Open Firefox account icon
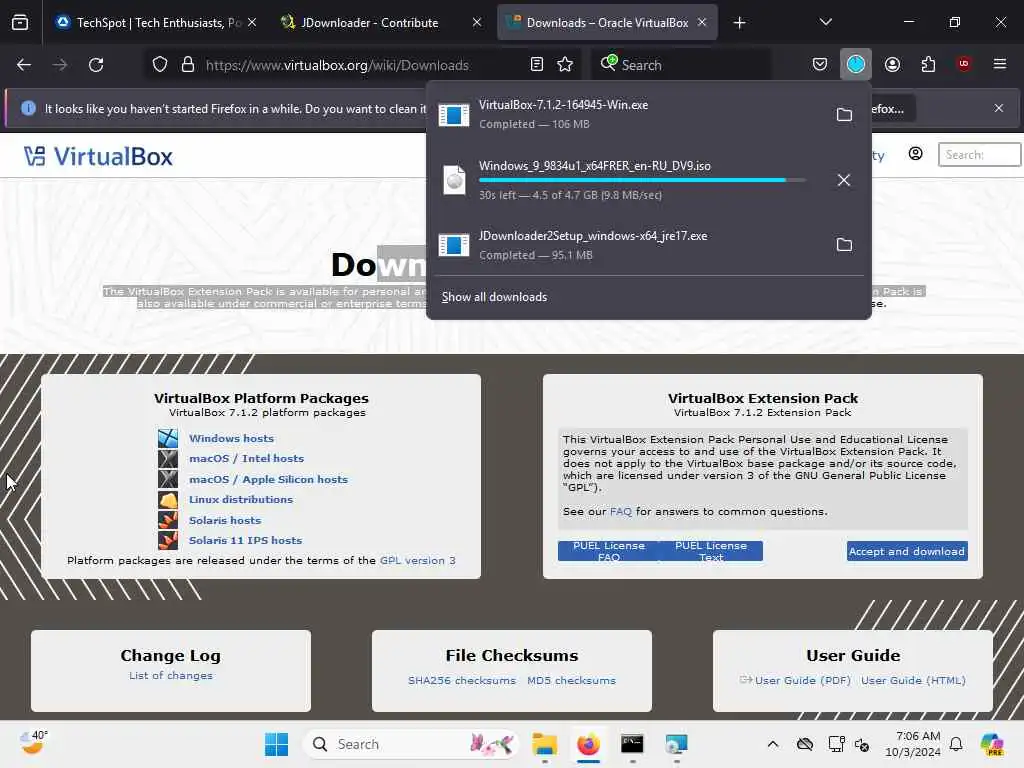 click(x=892, y=64)
